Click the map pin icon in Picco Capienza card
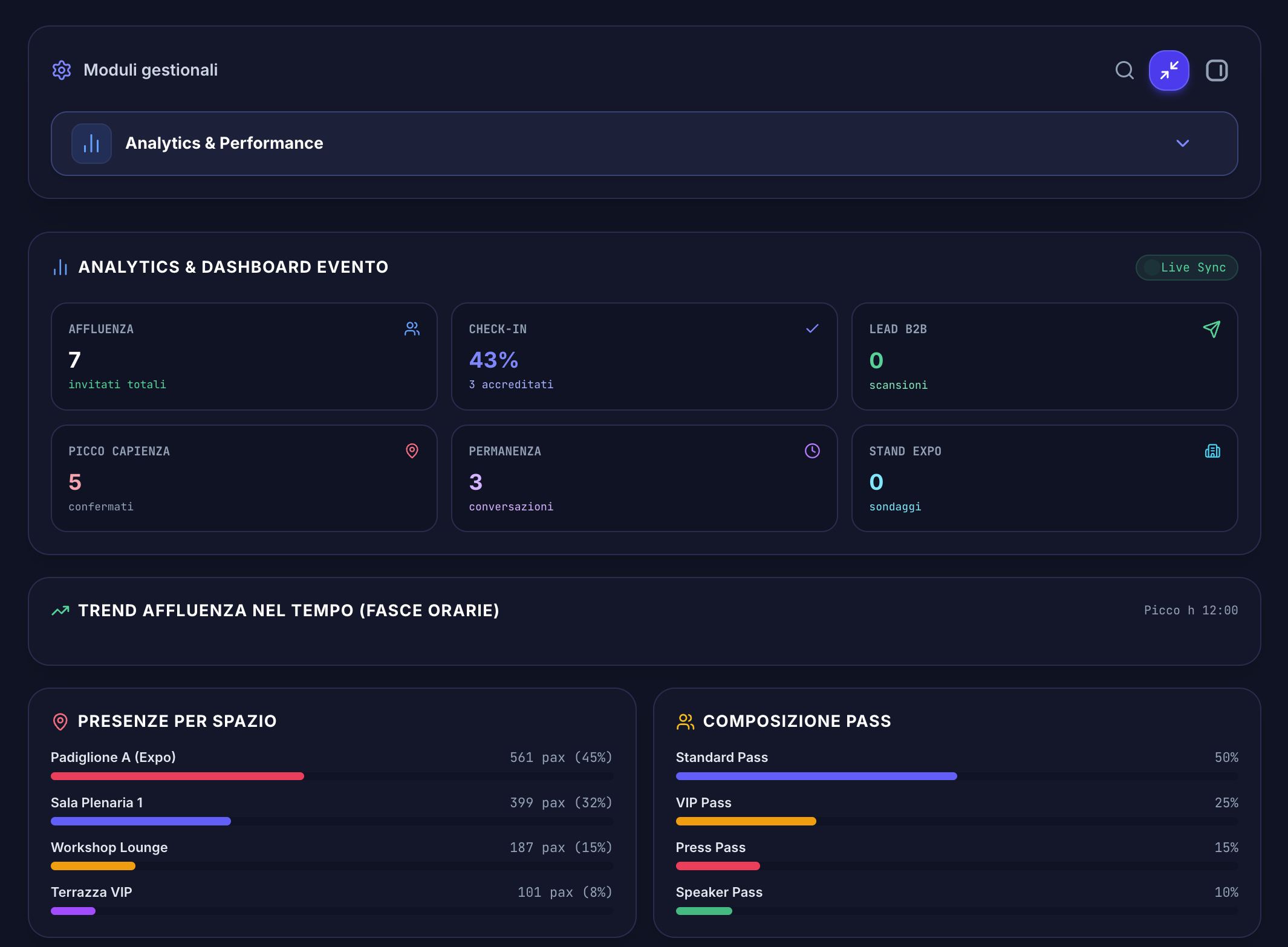This screenshot has height=947, width=1288. pyautogui.click(x=412, y=451)
